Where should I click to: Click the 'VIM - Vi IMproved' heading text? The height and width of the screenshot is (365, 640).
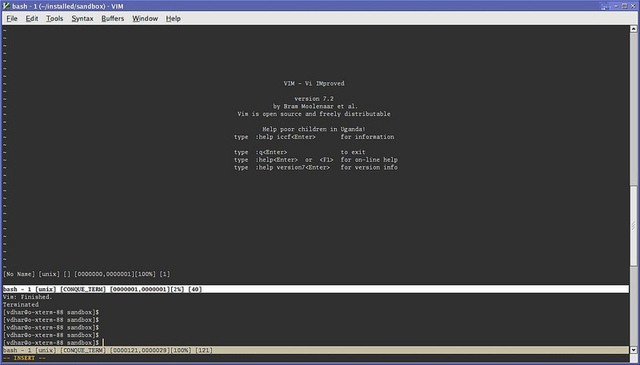(314, 83)
